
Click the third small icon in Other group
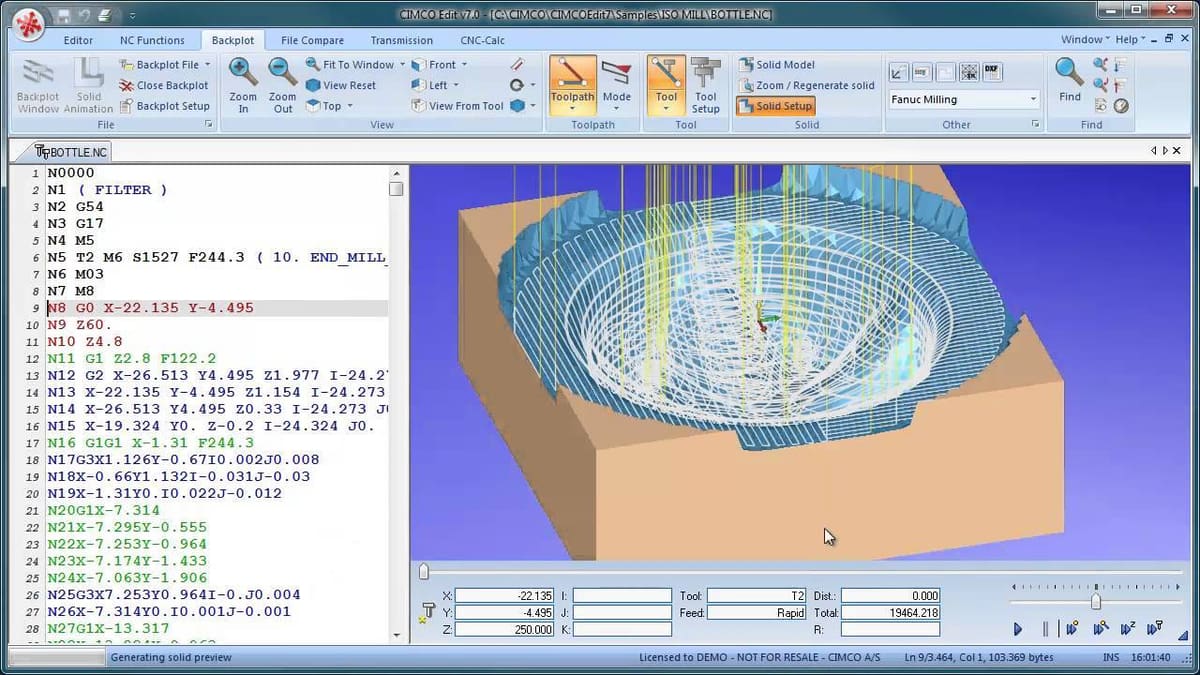(x=944, y=72)
